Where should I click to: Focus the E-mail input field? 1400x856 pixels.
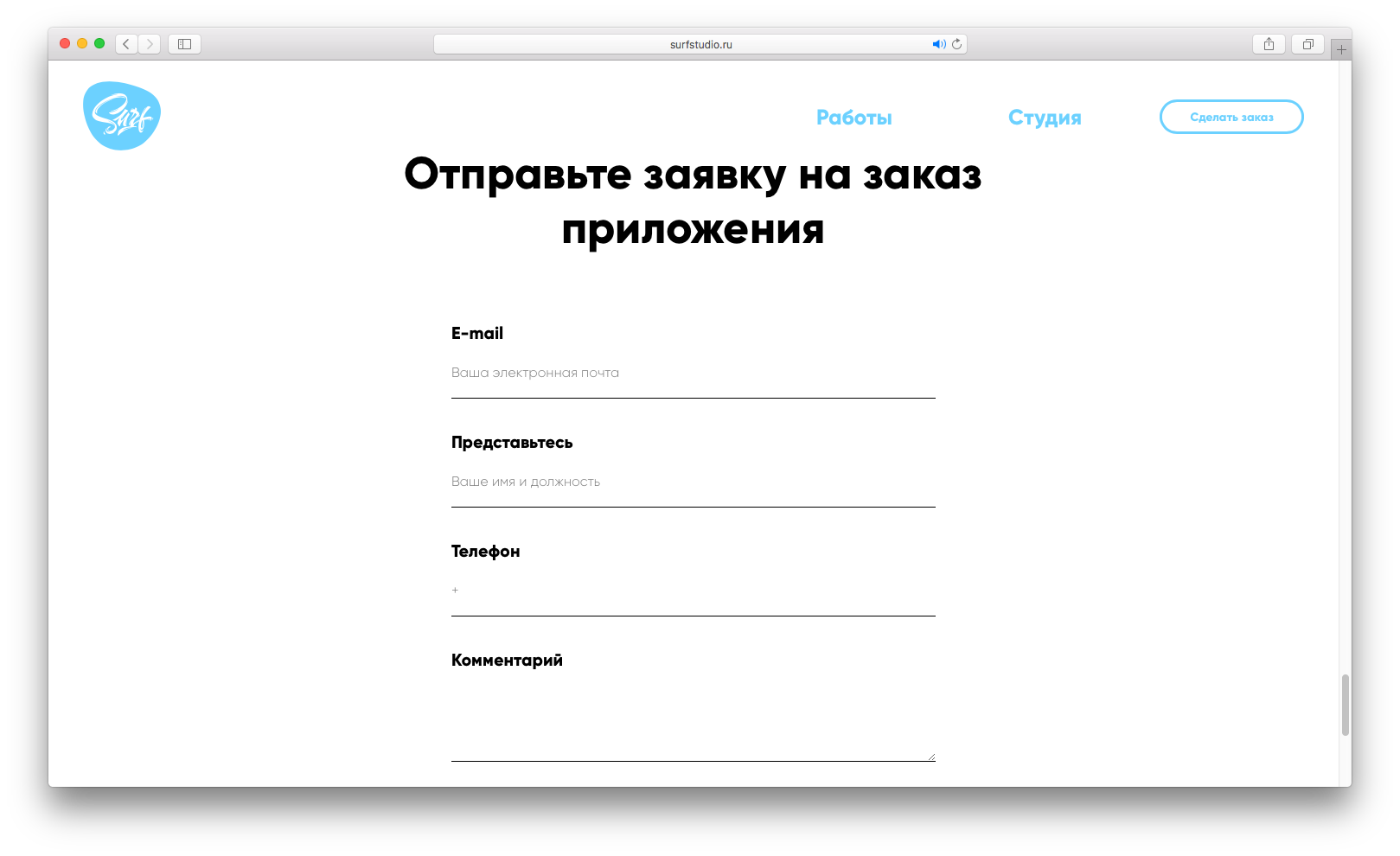pyautogui.click(x=694, y=374)
